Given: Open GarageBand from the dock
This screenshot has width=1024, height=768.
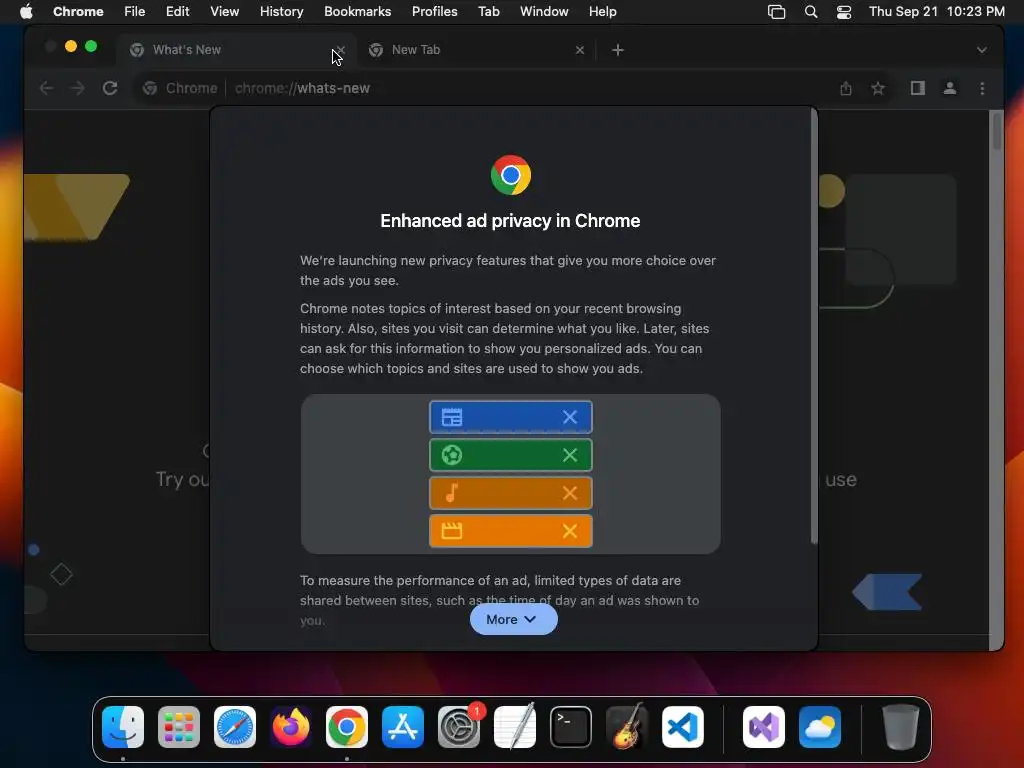Looking at the screenshot, I should click(627, 727).
